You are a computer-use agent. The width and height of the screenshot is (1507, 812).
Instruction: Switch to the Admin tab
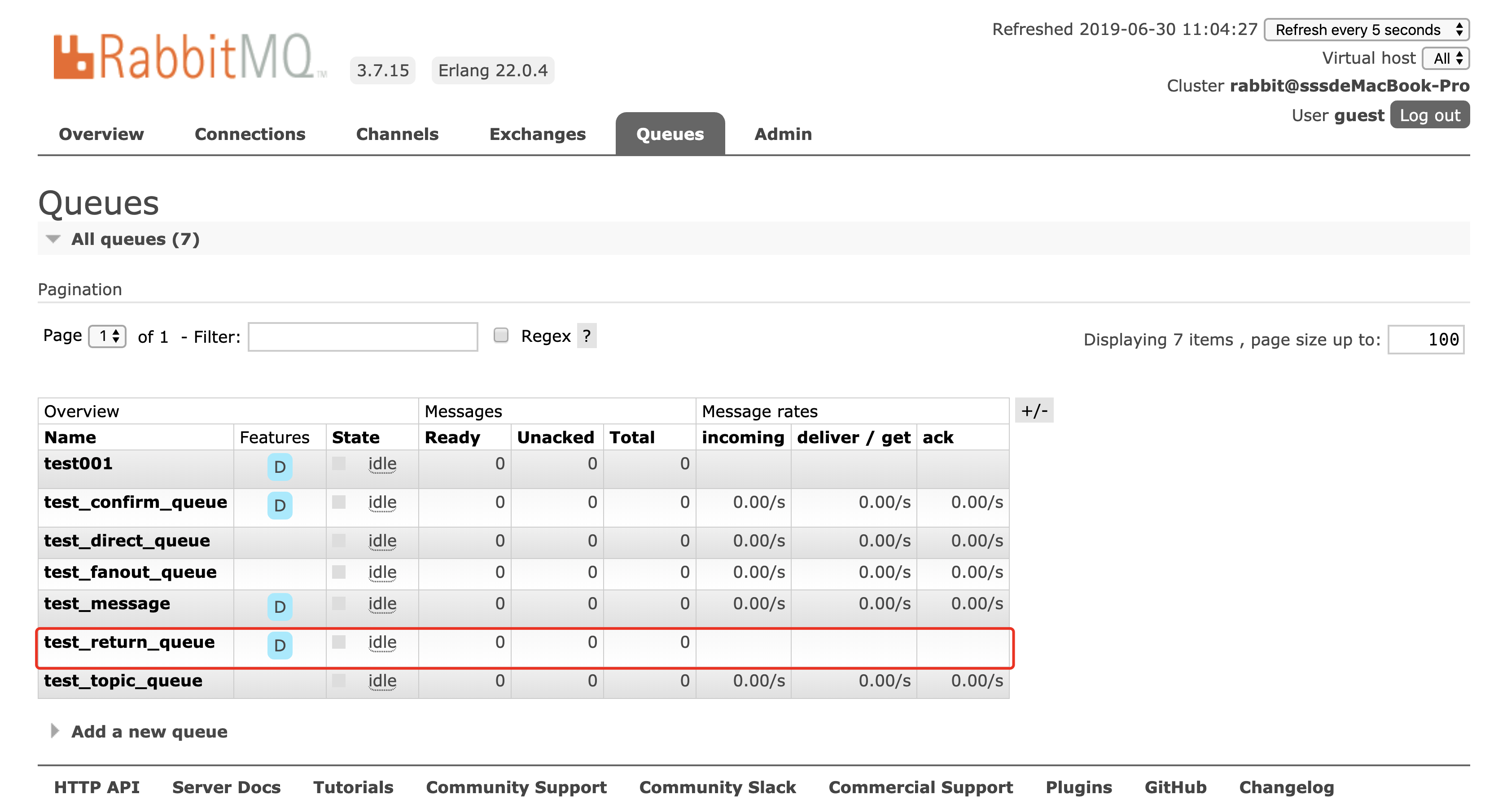click(783, 134)
